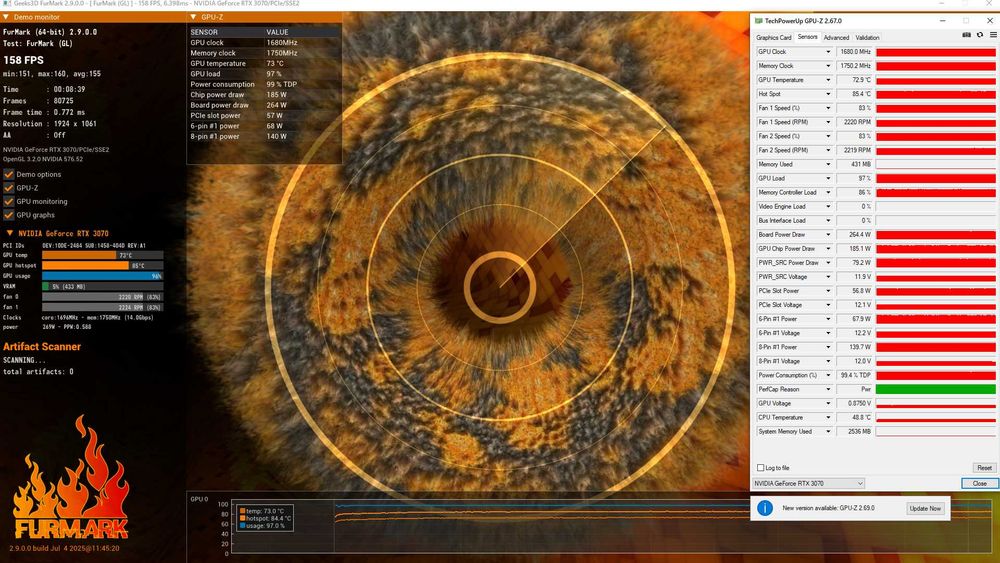The width and height of the screenshot is (1000, 563).
Task: Click the 1680.0 MHz value in GPU-Z window
Action: coord(855,52)
